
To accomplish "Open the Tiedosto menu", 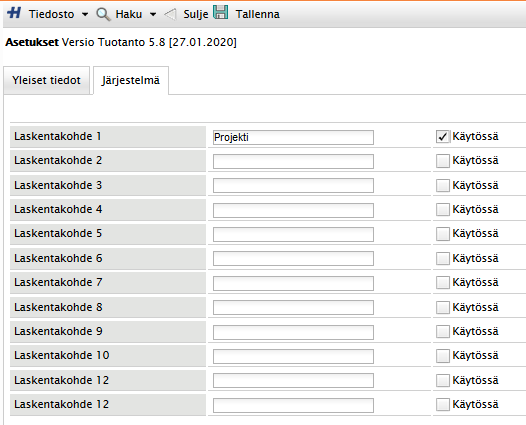I will click(51, 14).
